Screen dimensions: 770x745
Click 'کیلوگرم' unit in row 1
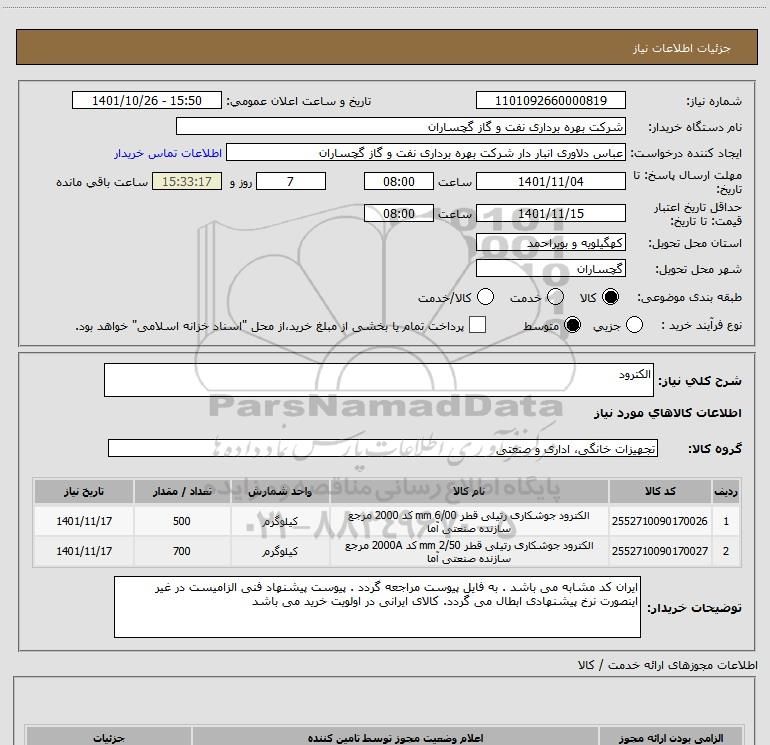tap(280, 521)
